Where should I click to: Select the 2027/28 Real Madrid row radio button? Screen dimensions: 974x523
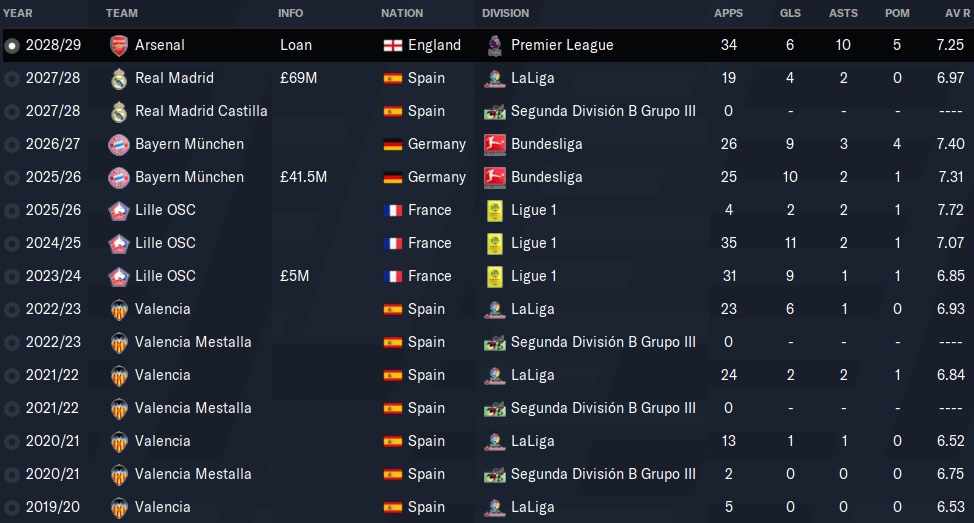pos(12,79)
